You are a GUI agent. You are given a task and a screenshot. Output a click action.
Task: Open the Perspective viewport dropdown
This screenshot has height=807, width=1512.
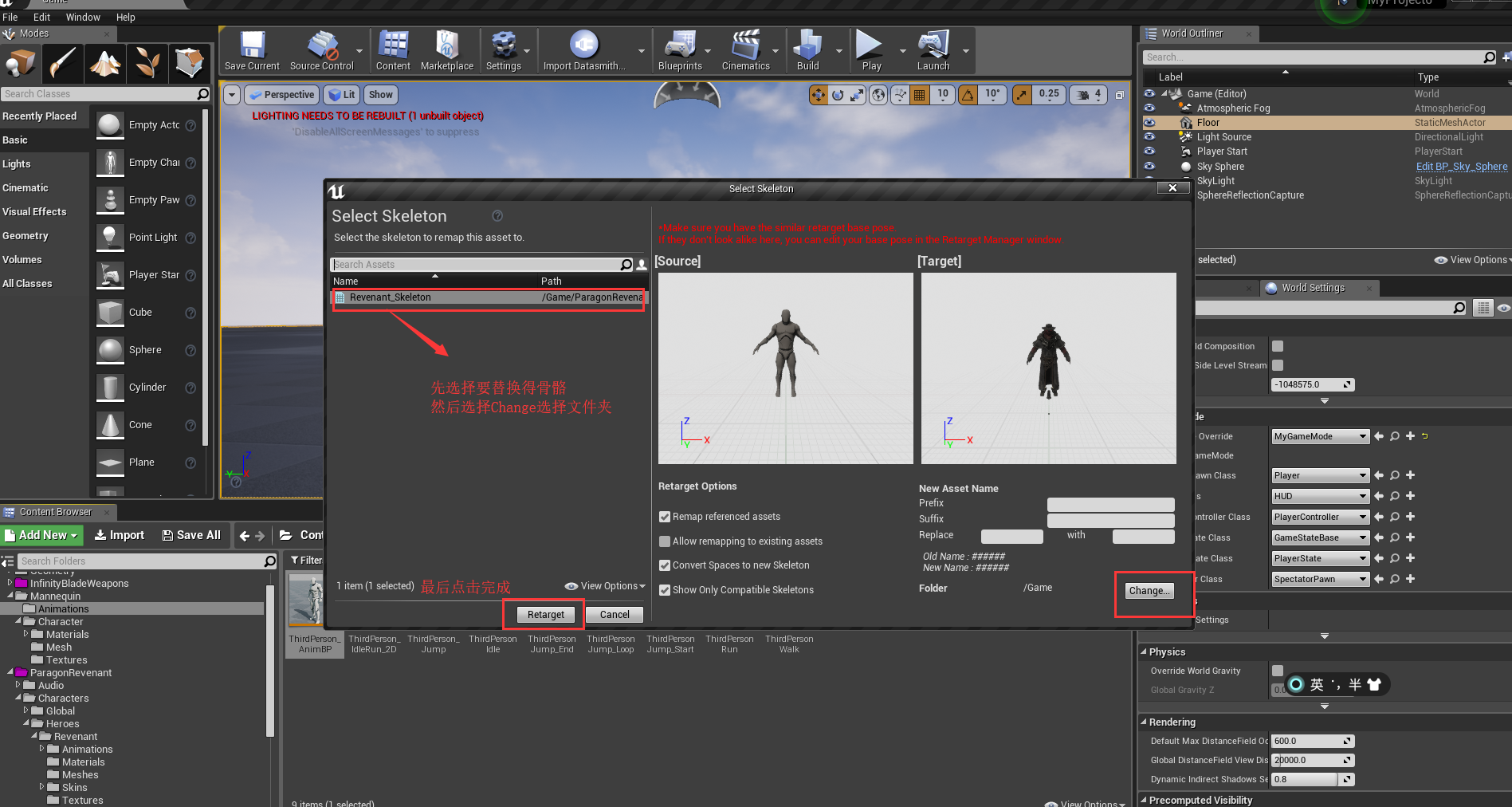281,94
